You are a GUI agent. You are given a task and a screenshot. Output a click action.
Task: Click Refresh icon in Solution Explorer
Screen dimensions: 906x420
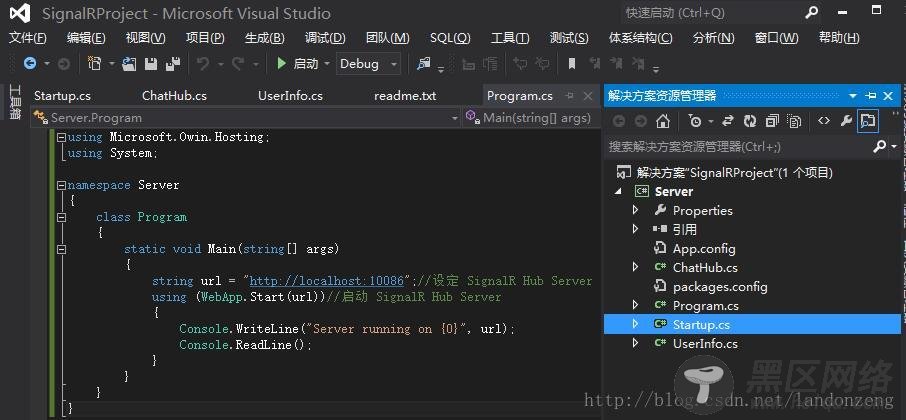750,121
